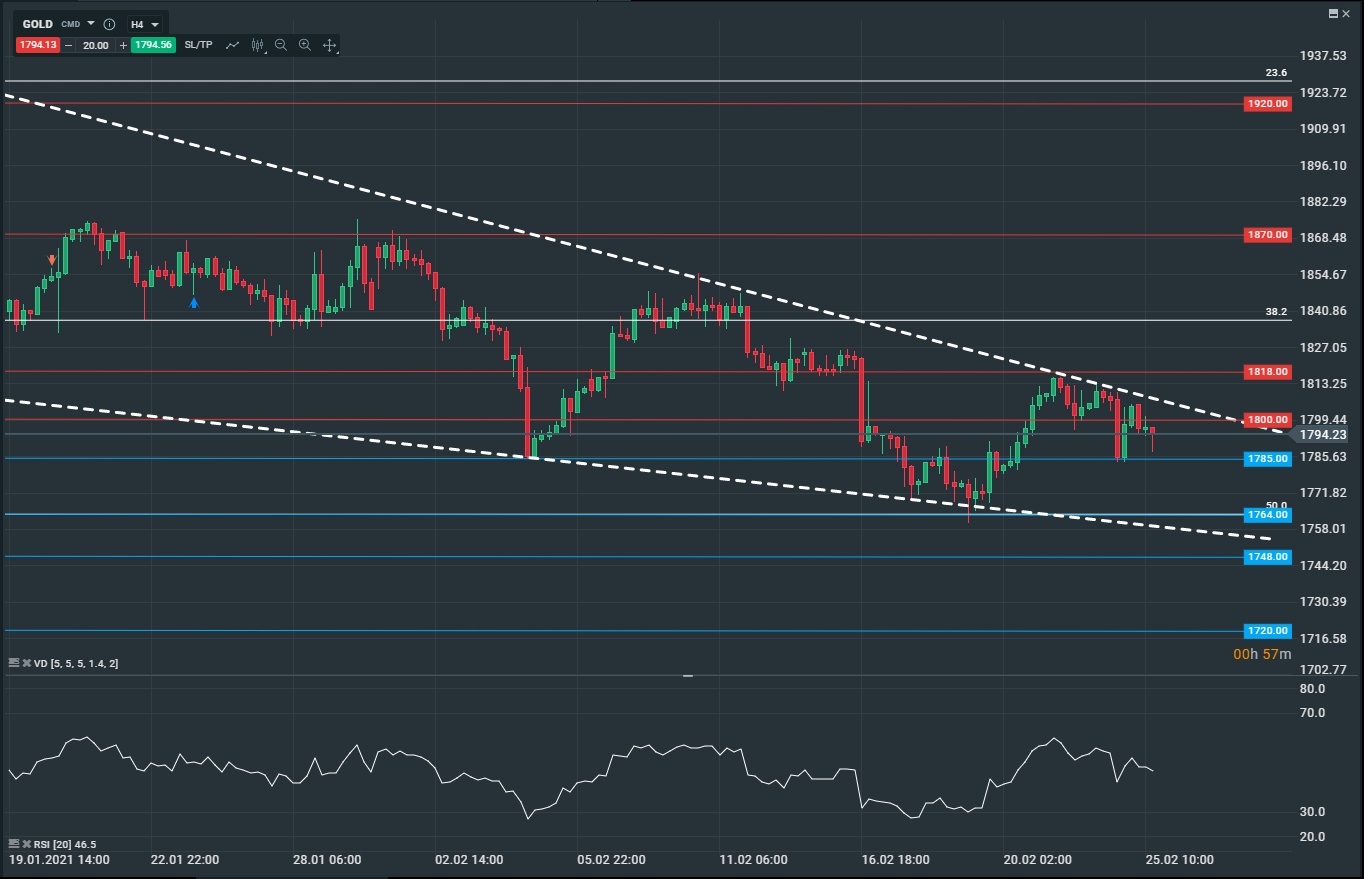Click the 25.02 10:00 time axis label

(x=1179, y=860)
